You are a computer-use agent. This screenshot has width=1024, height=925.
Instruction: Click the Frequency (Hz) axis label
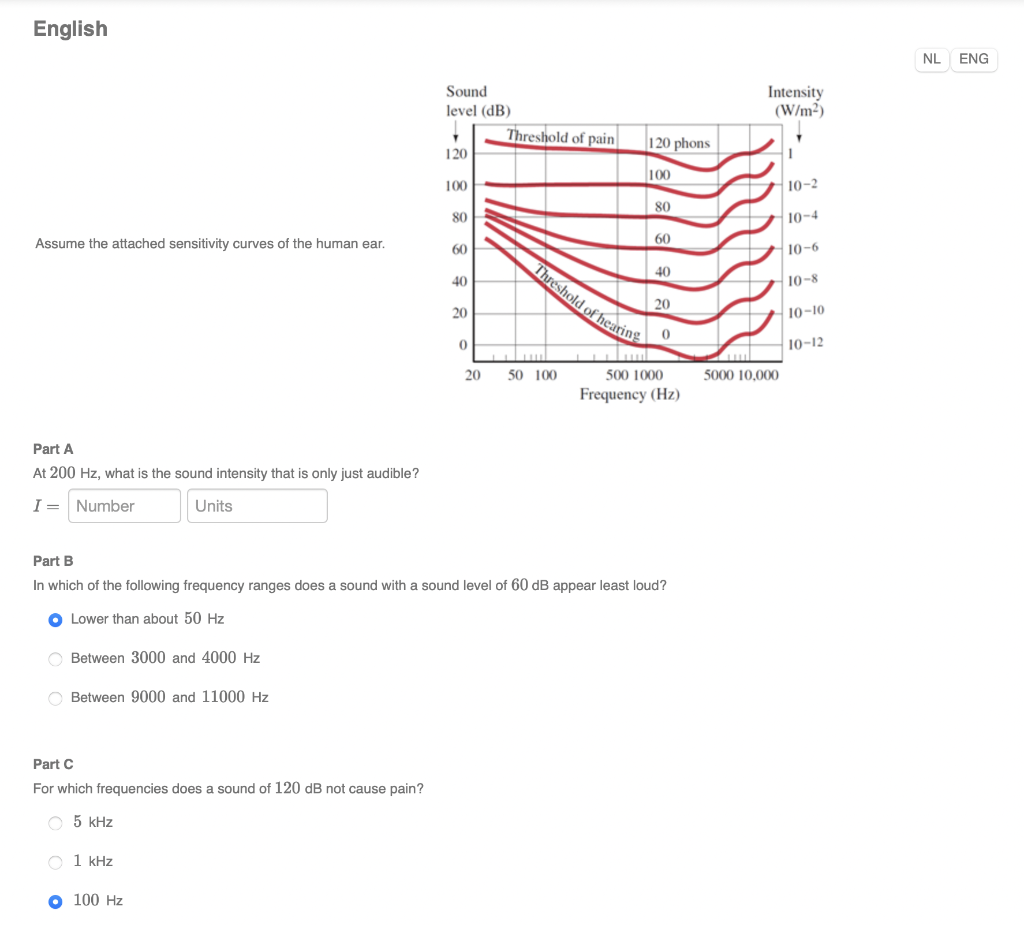[629, 394]
